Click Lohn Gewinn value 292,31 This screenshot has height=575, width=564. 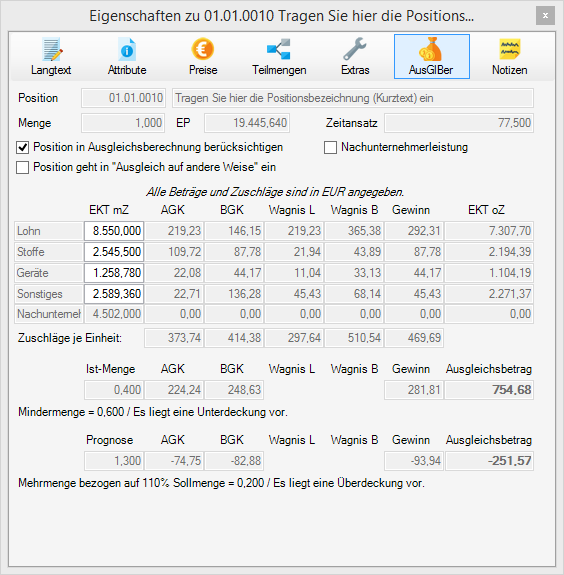click(414, 231)
